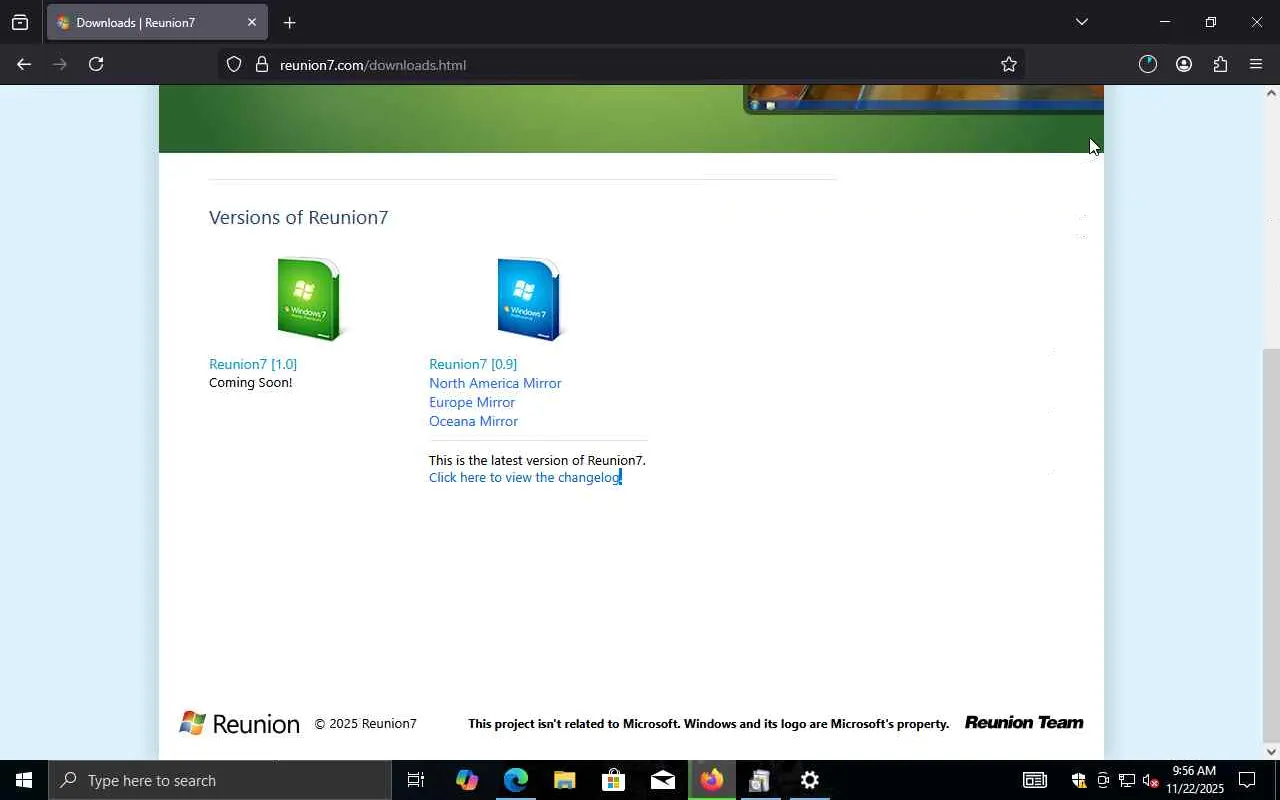Click the © 2025 Reunion7 footer text
Image resolution: width=1280 pixels, height=800 pixels.
point(365,723)
